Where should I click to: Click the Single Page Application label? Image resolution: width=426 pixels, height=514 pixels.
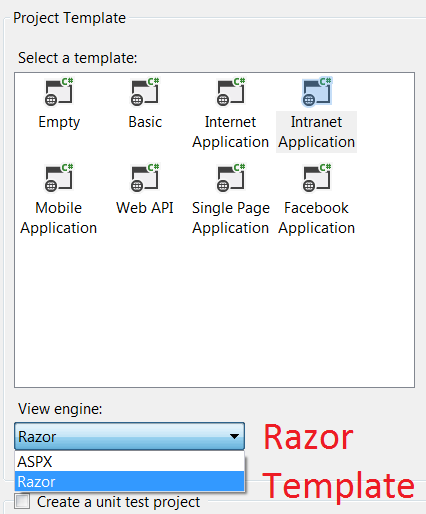[x=231, y=218]
